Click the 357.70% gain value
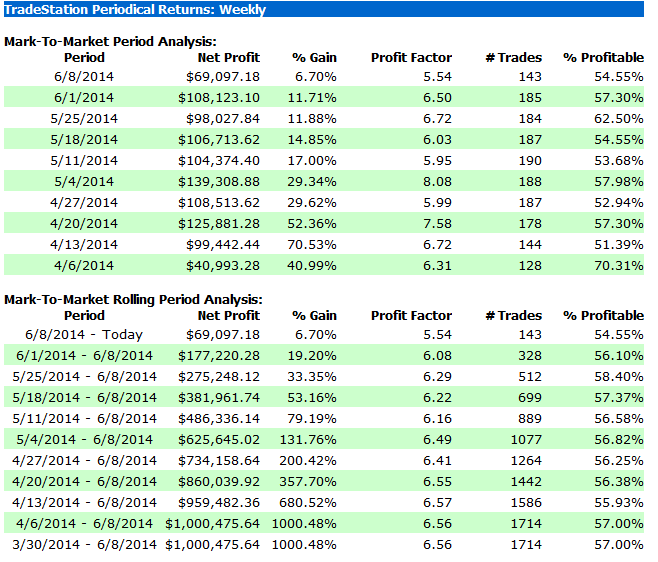658x562 pixels. tap(308, 482)
